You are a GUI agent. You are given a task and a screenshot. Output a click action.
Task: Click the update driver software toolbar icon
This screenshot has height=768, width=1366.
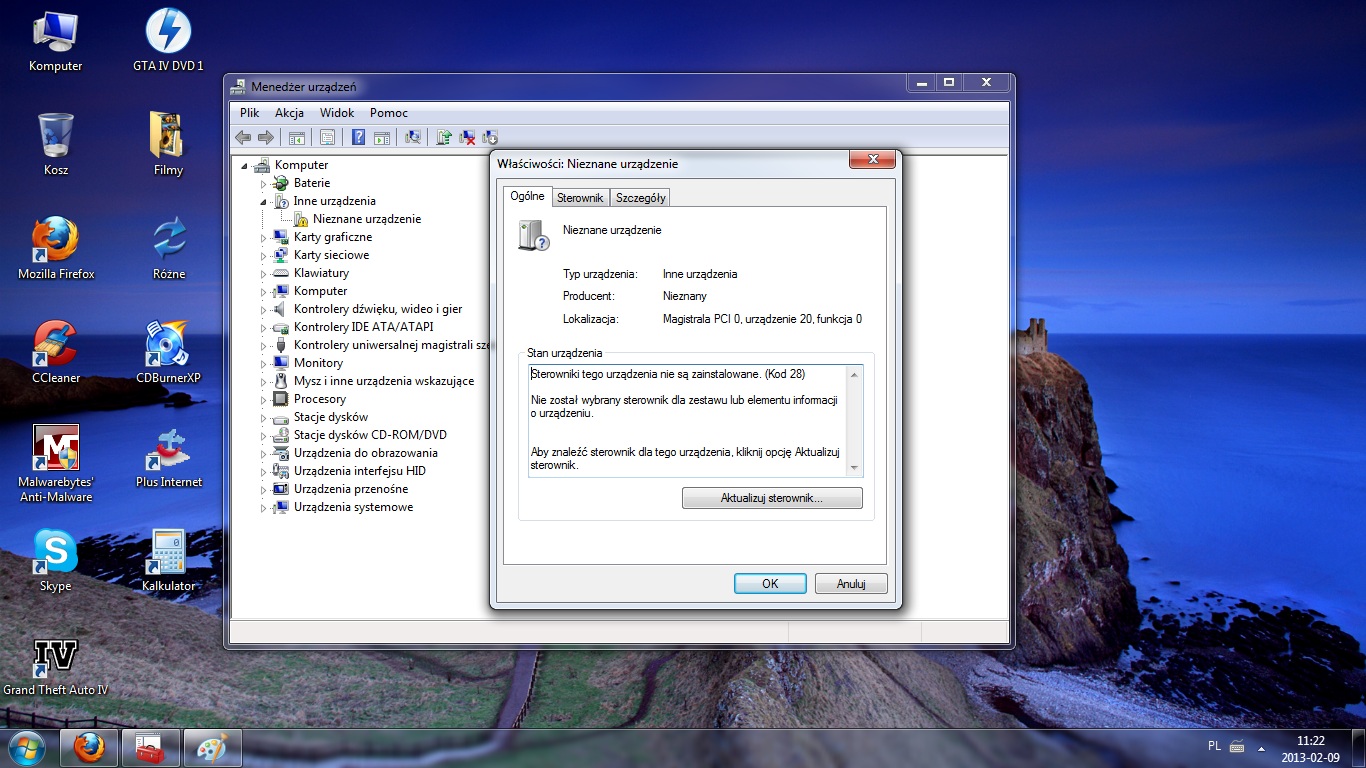[443, 137]
